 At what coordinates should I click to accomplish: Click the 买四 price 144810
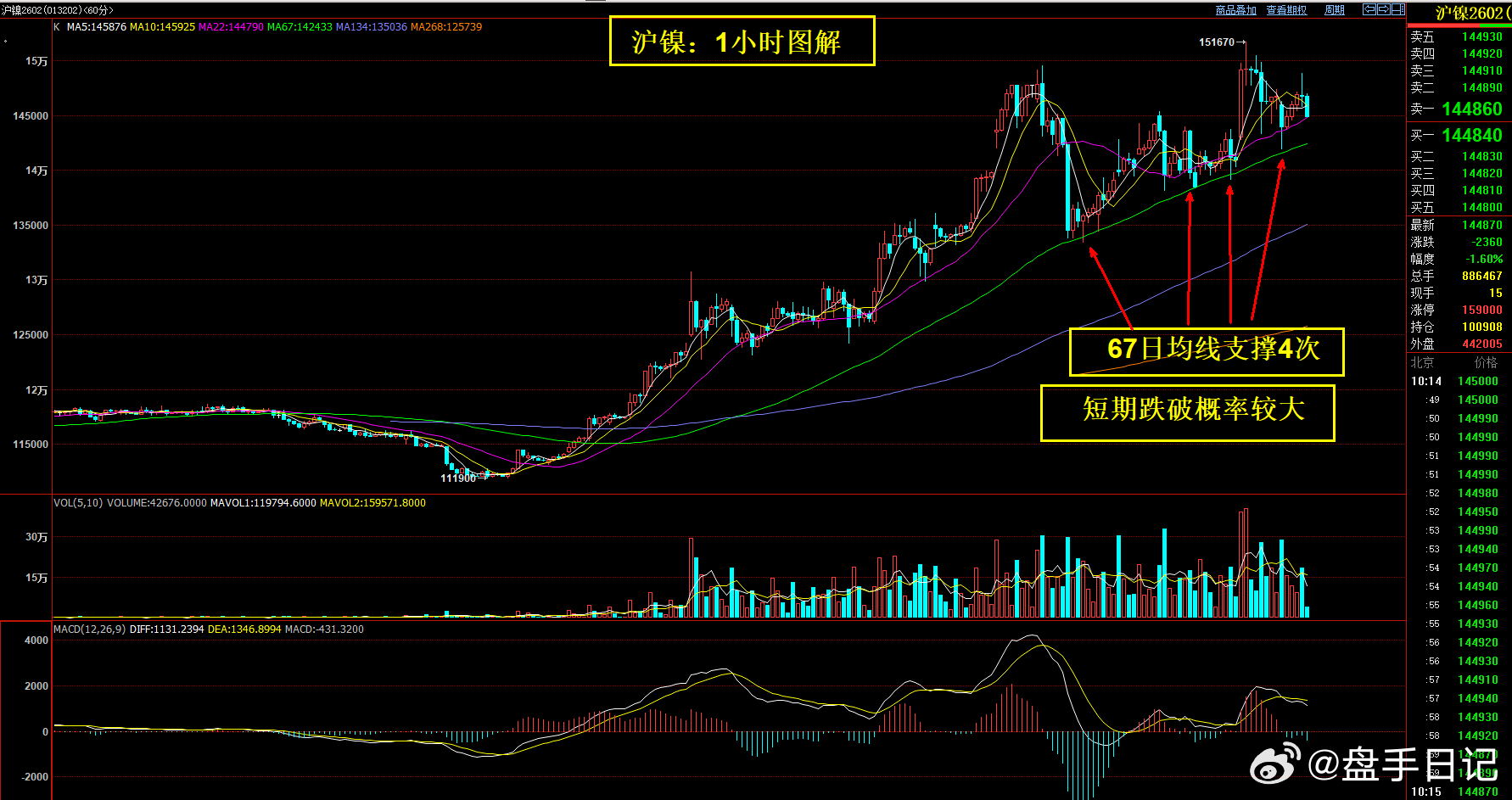(1482, 190)
